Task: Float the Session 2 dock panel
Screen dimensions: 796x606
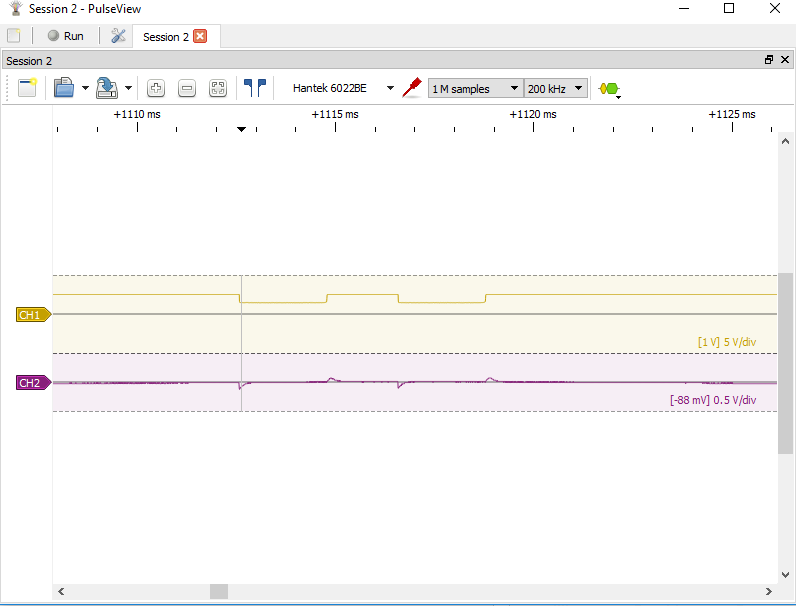Action: pos(769,60)
